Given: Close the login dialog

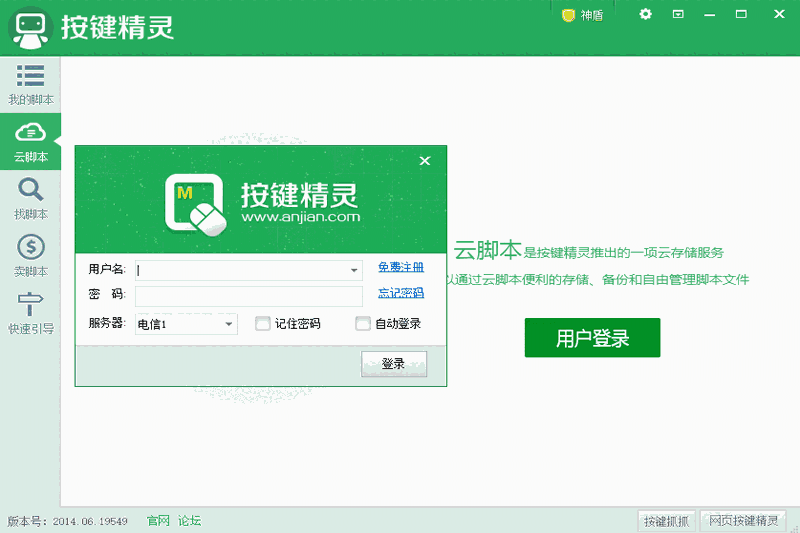Looking at the screenshot, I should click(x=424, y=161).
